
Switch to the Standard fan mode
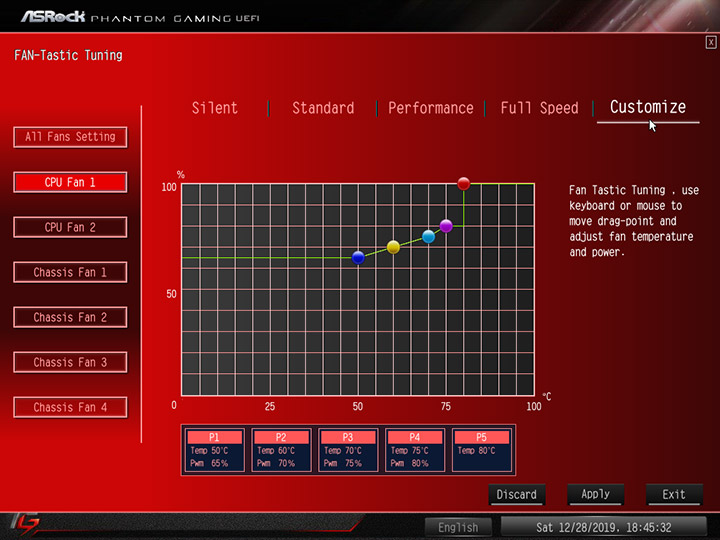coord(323,108)
